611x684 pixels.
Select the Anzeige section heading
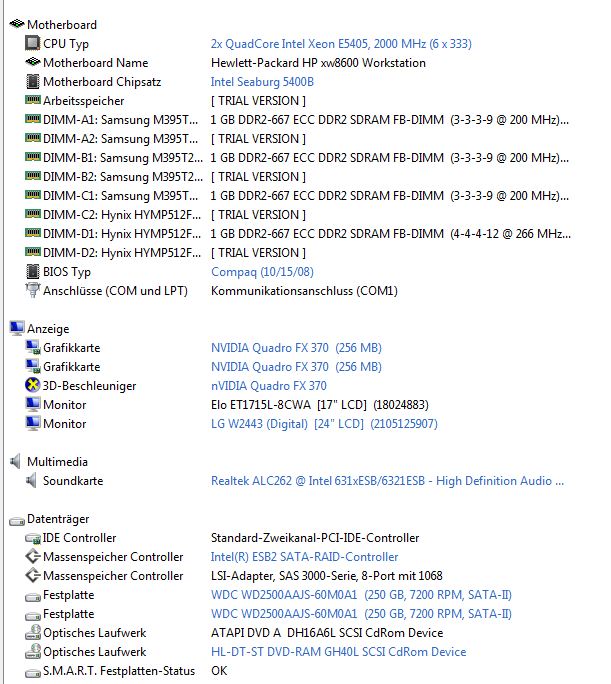(x=48, y=329)
